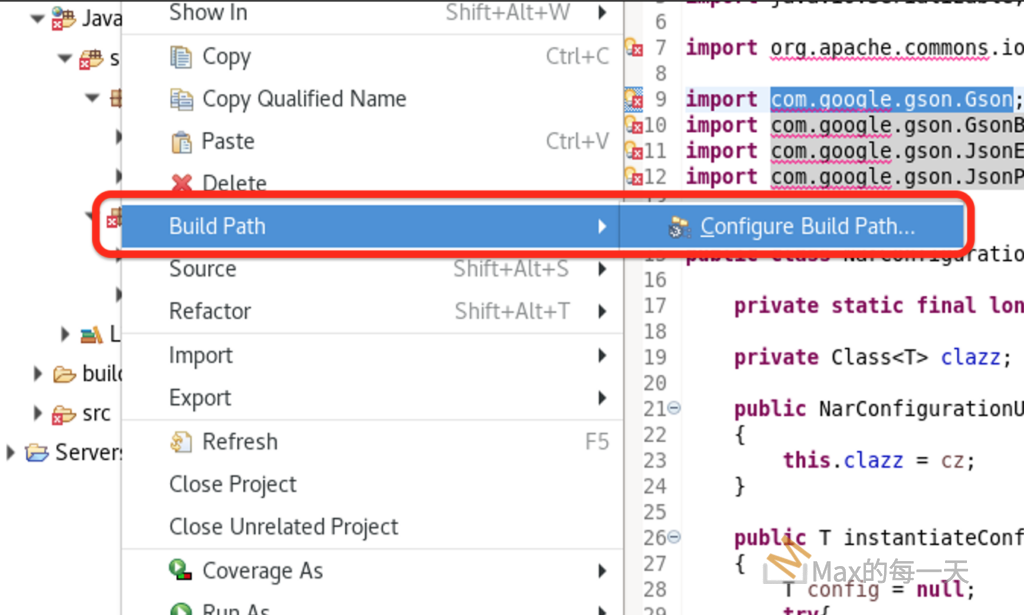
Task: Click the Copy Qualified Name icon
Action: coord(181,99)
